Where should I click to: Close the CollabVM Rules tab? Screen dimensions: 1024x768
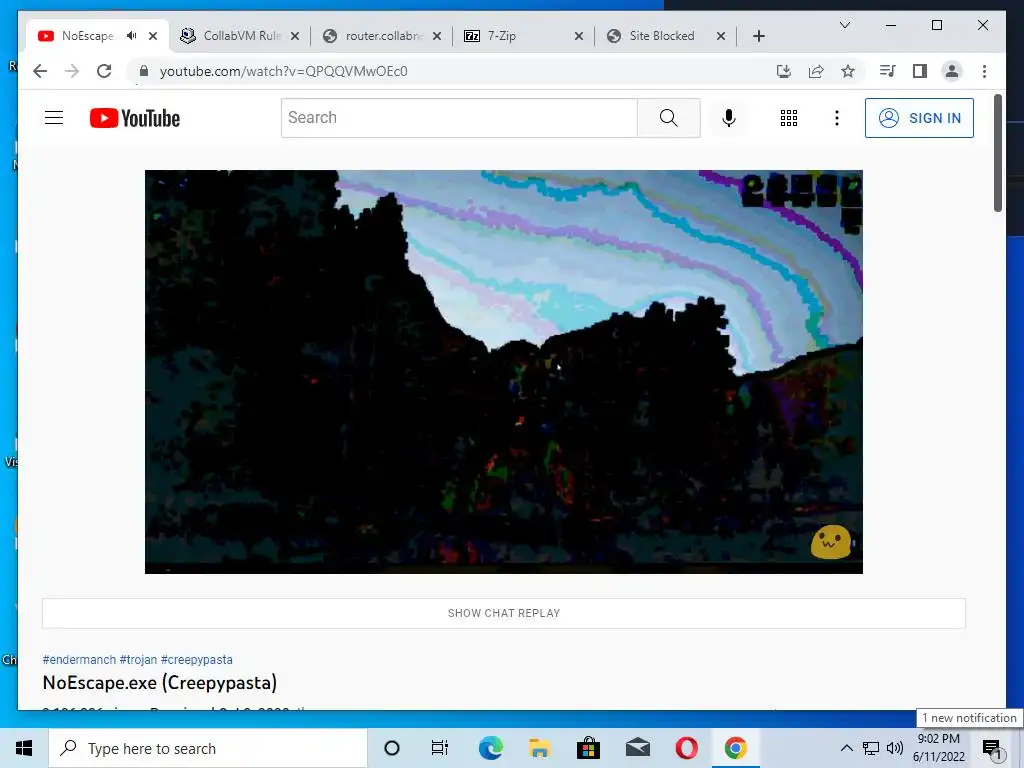pyautogui.click(x=295, y=36)
